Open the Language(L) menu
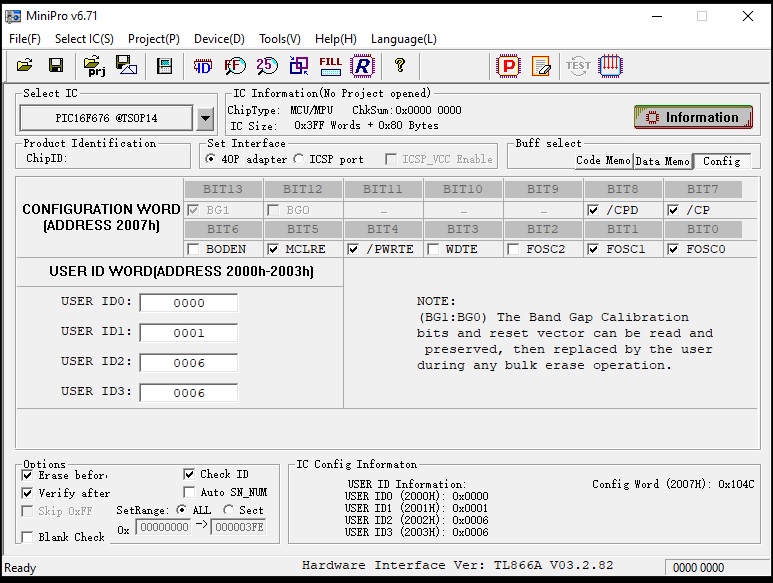The image size is (773, 583). pos(403,39)
